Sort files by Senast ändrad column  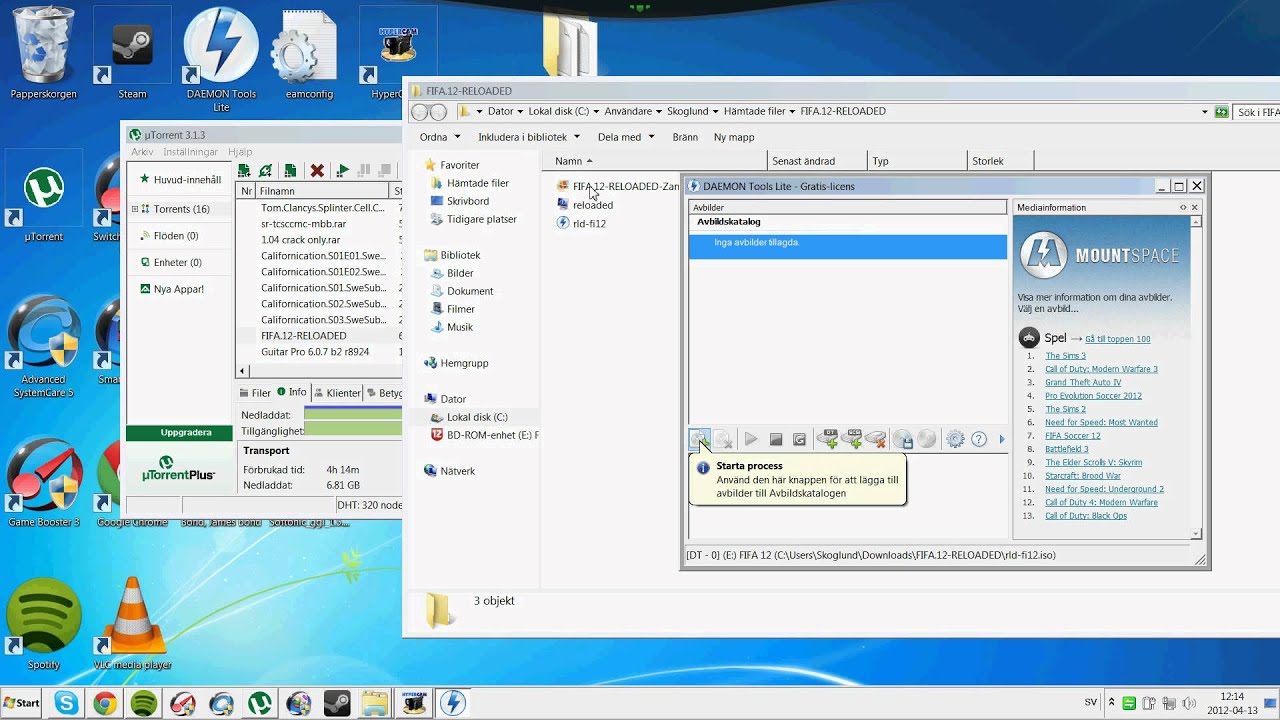817,161
